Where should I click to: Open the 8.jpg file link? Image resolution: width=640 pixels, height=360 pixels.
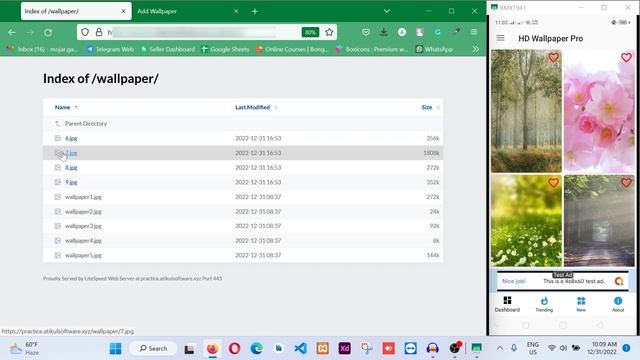click(x=71, y=168)
